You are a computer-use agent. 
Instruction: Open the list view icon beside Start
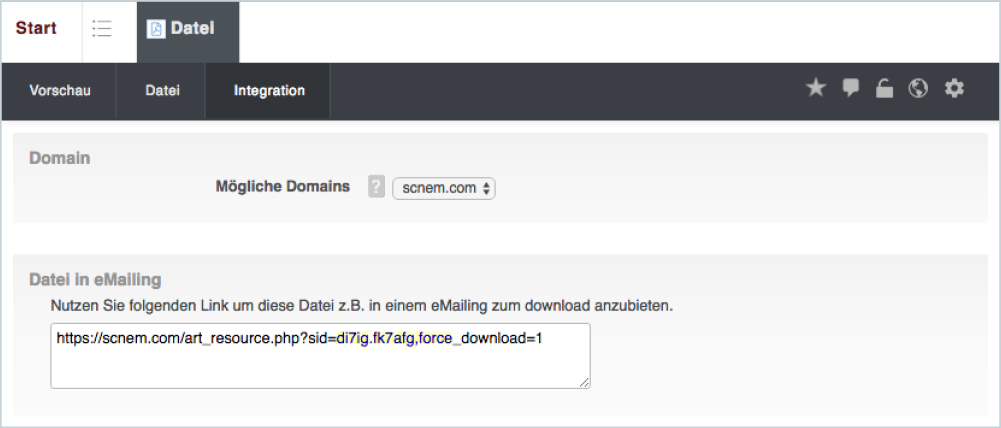(101, 29)
